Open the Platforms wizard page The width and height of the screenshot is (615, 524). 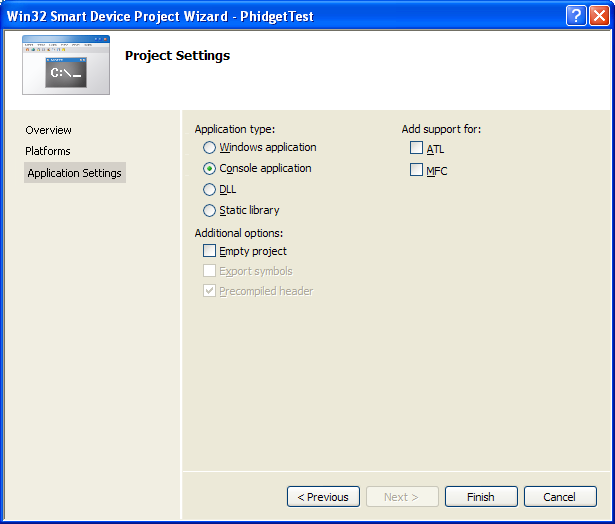click(x=48, y=151)
